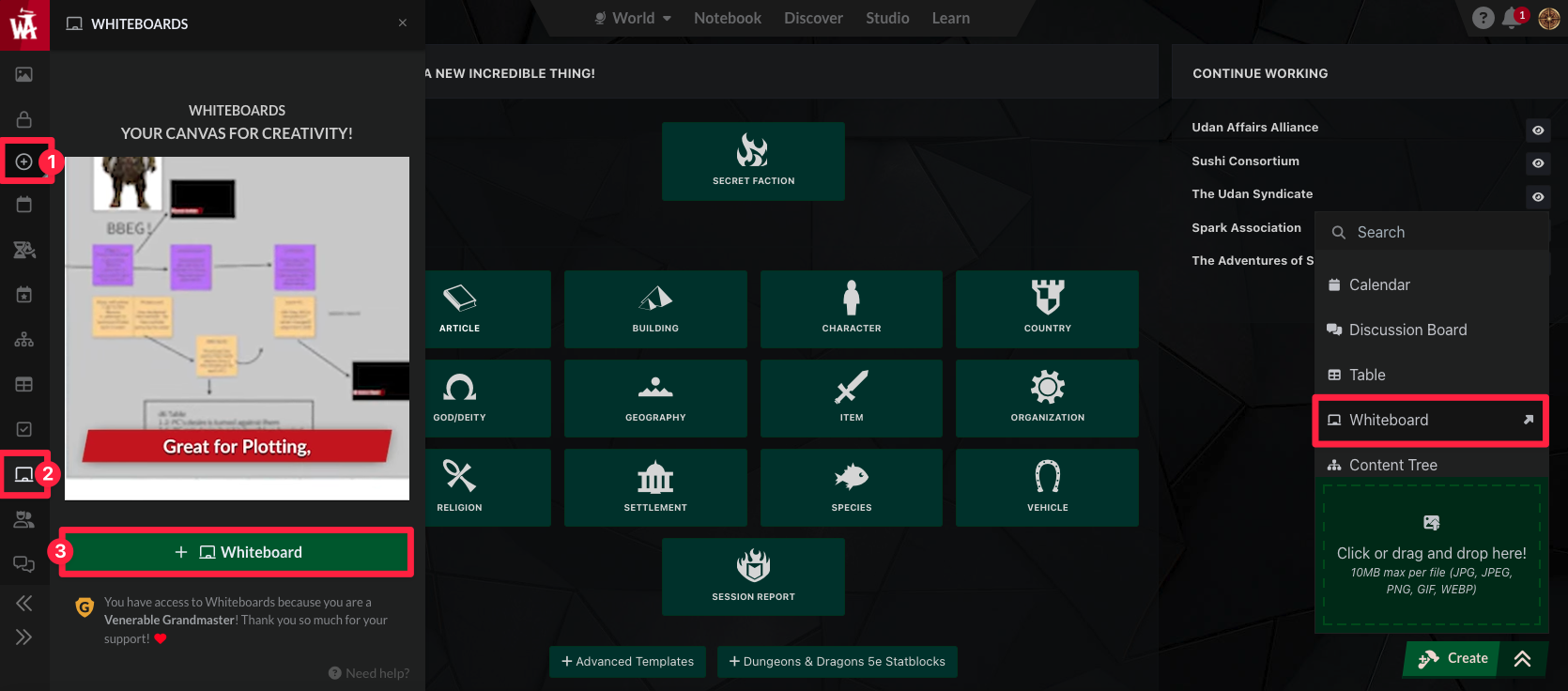Open the World dropdown menu
1568x691 pixels.
click(634, 18)
